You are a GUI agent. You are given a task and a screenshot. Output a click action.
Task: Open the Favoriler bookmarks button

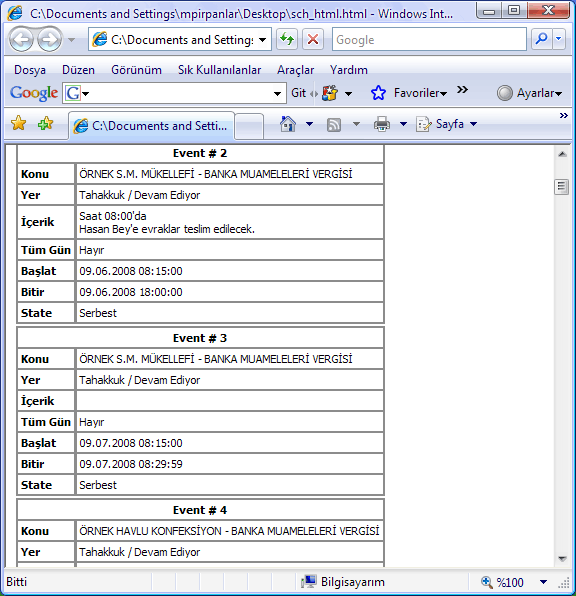tap(420, 93)
